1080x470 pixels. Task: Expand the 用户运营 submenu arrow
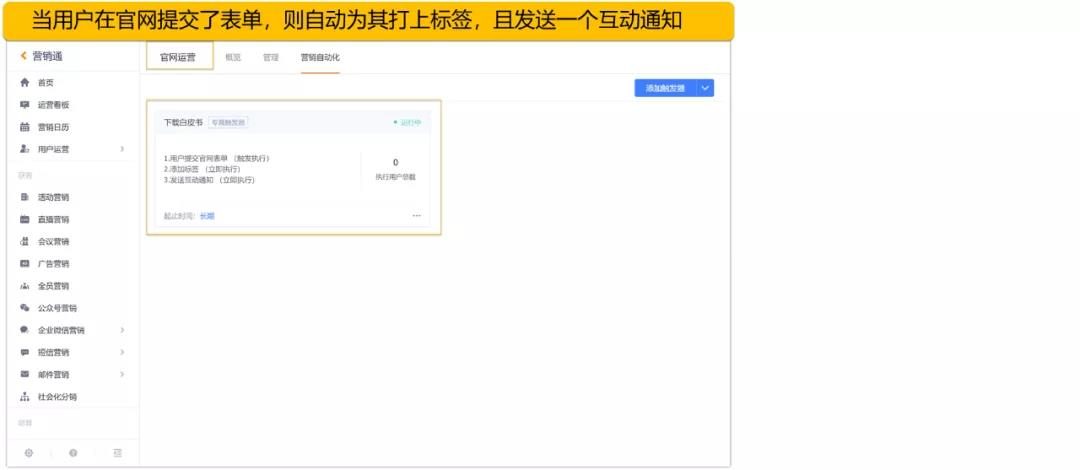122,149
